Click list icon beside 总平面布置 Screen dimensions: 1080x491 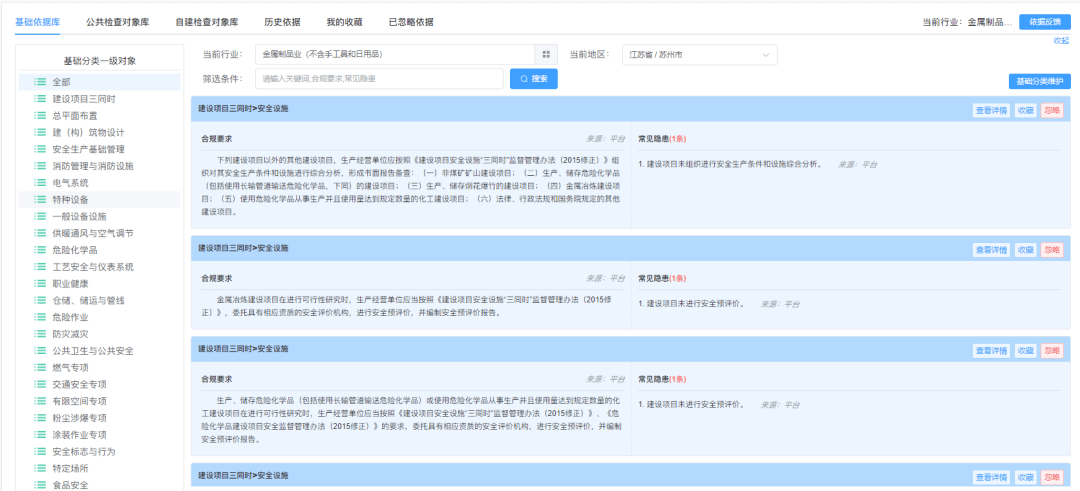(x=40, y=116)
